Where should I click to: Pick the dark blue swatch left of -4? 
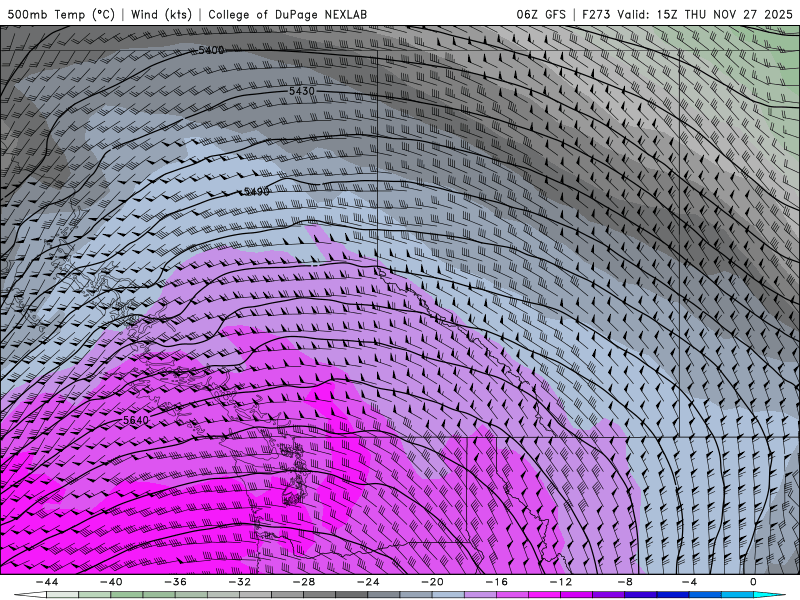[673, 595]
